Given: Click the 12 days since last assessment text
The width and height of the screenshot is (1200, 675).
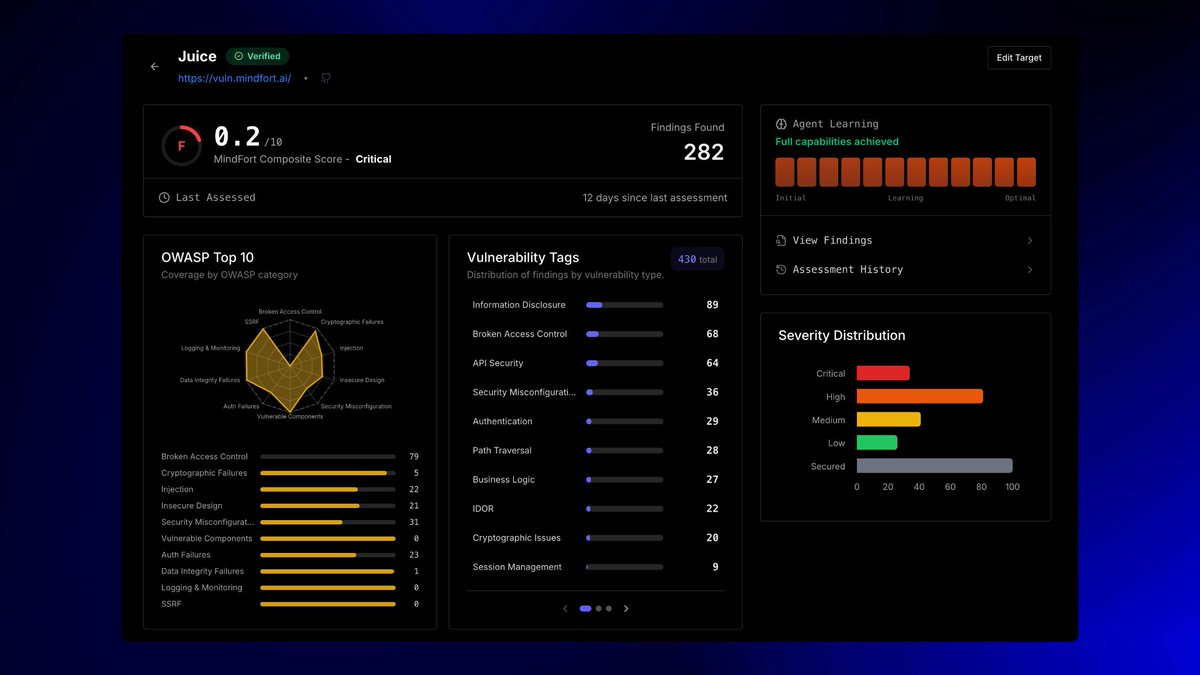Looking at the screenshot, I should coord(655,198).
